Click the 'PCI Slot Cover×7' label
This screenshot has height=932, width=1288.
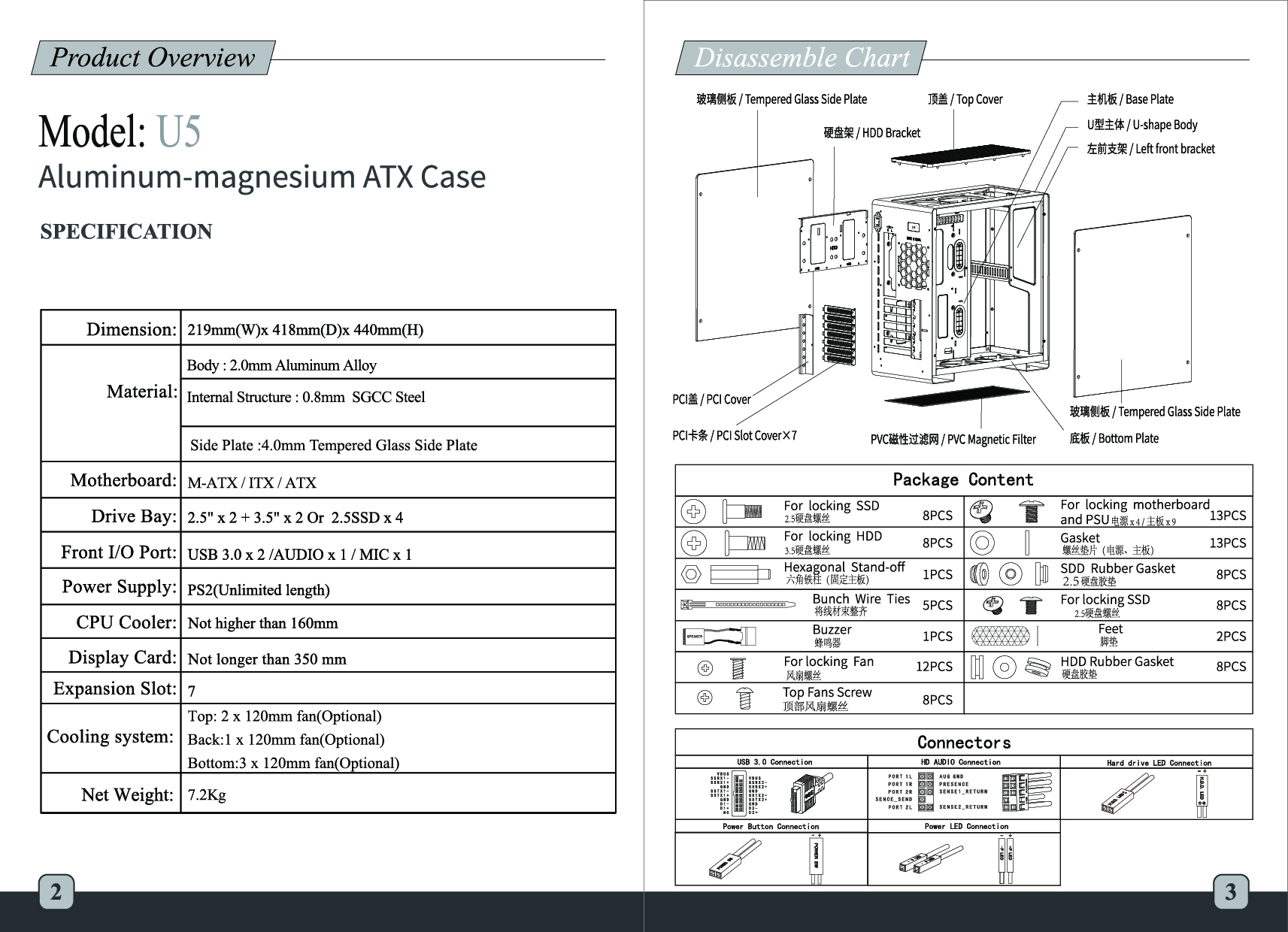pyautogui.click(x=735, y=435)
